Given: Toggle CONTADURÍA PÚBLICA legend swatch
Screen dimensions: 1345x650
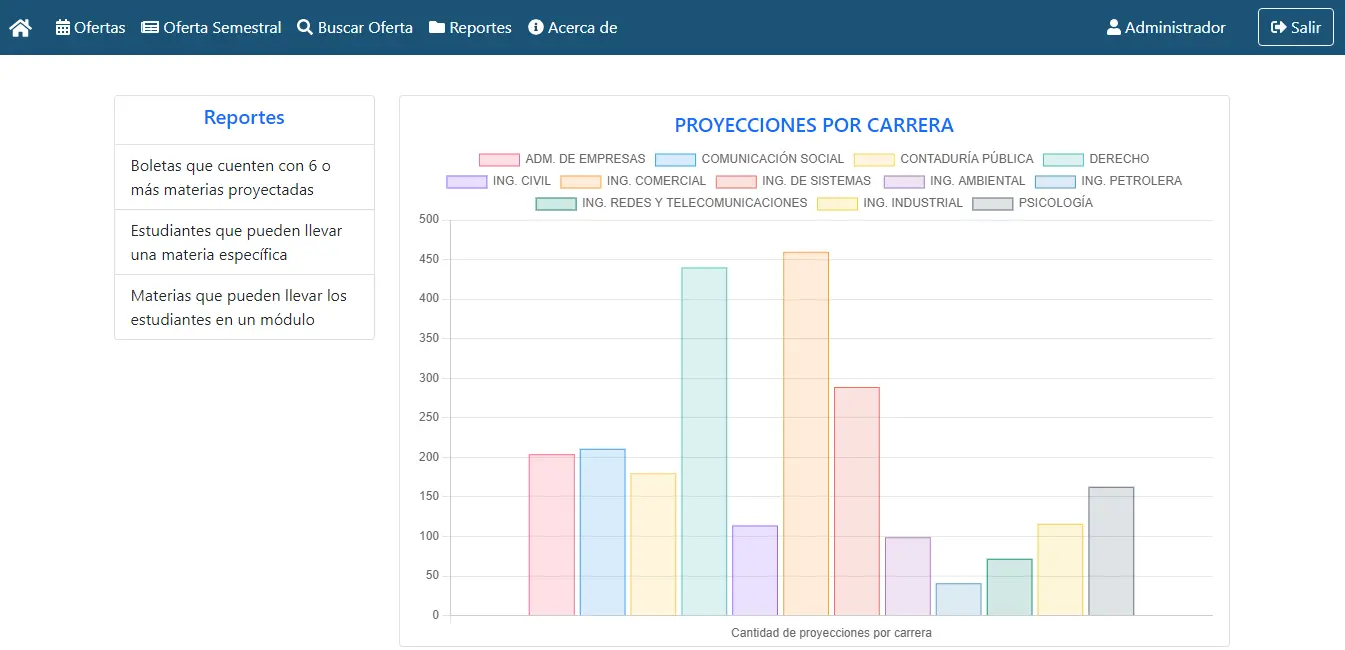Looking at the screenshot, I should pyautogui.click(x=874, y=160).
